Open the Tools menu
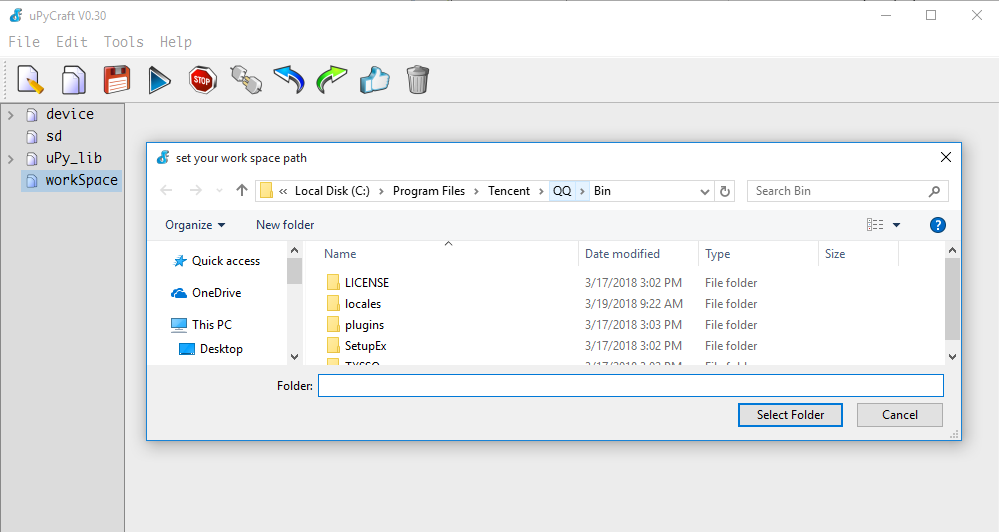The image size is (999, 532). pyautogui.click(x=124, y=42)
